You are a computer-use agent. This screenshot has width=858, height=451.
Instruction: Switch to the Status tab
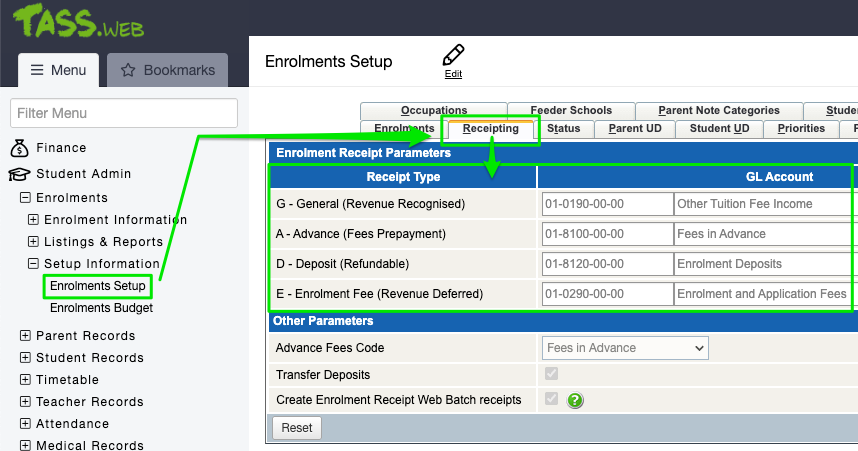tap(563, 129)
